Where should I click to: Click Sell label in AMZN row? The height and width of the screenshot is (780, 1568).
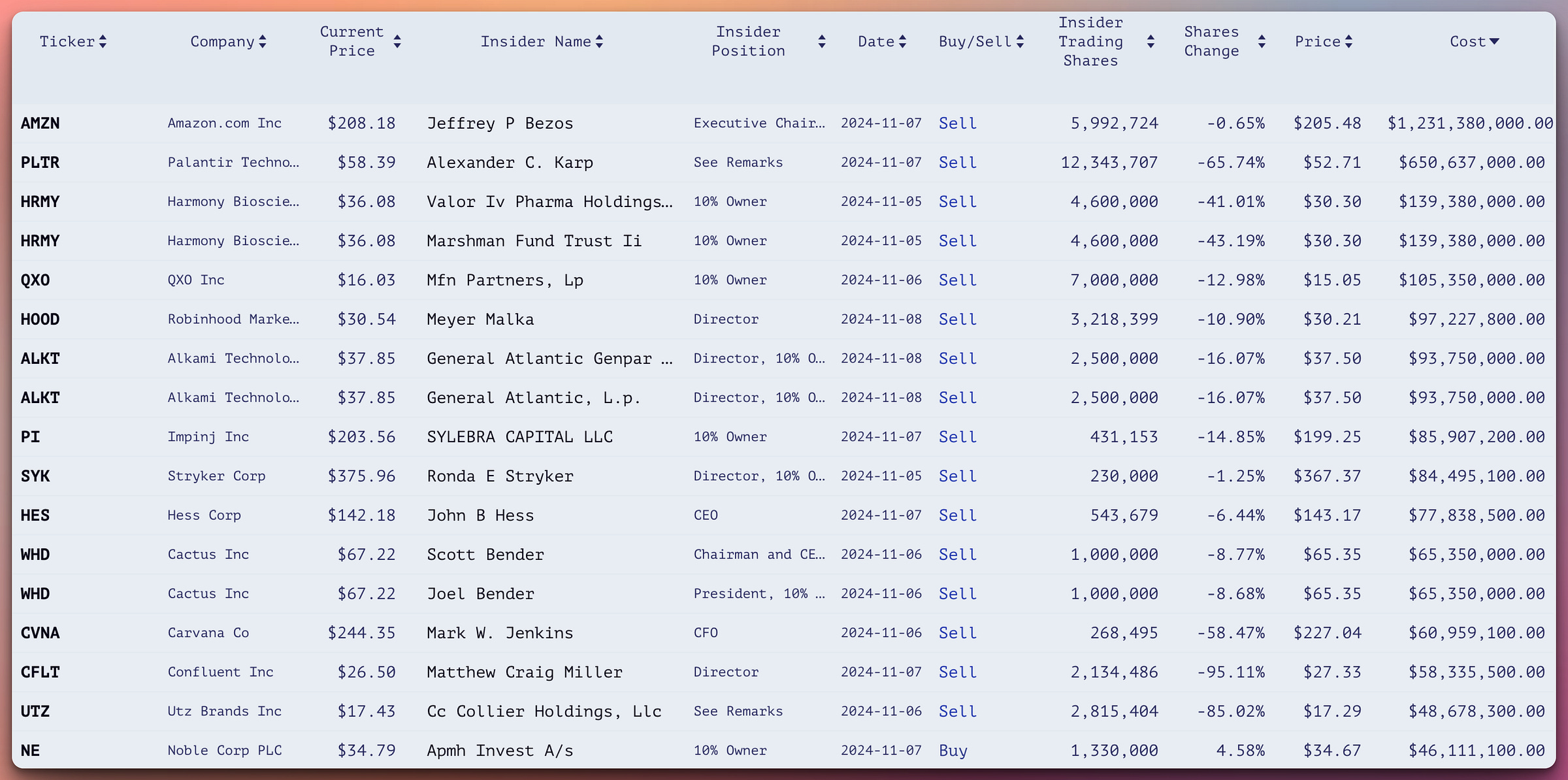958,123
